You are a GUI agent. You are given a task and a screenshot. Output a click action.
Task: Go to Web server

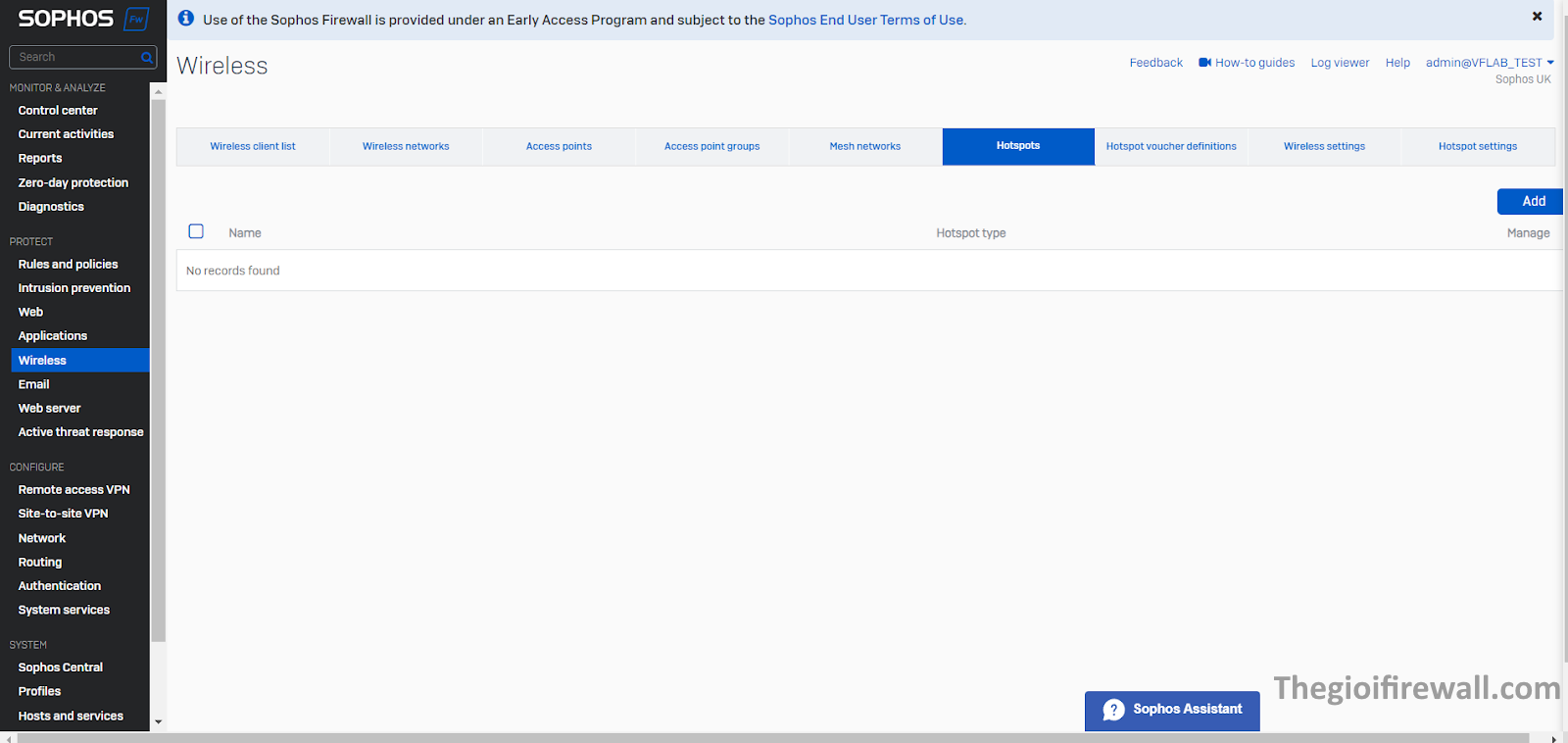coord(49,409)
